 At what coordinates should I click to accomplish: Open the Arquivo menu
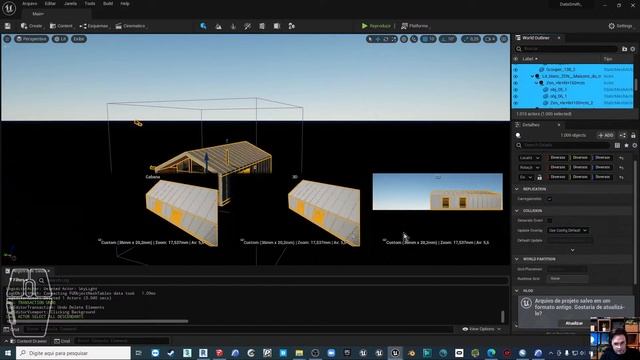[x=29, y=4]
